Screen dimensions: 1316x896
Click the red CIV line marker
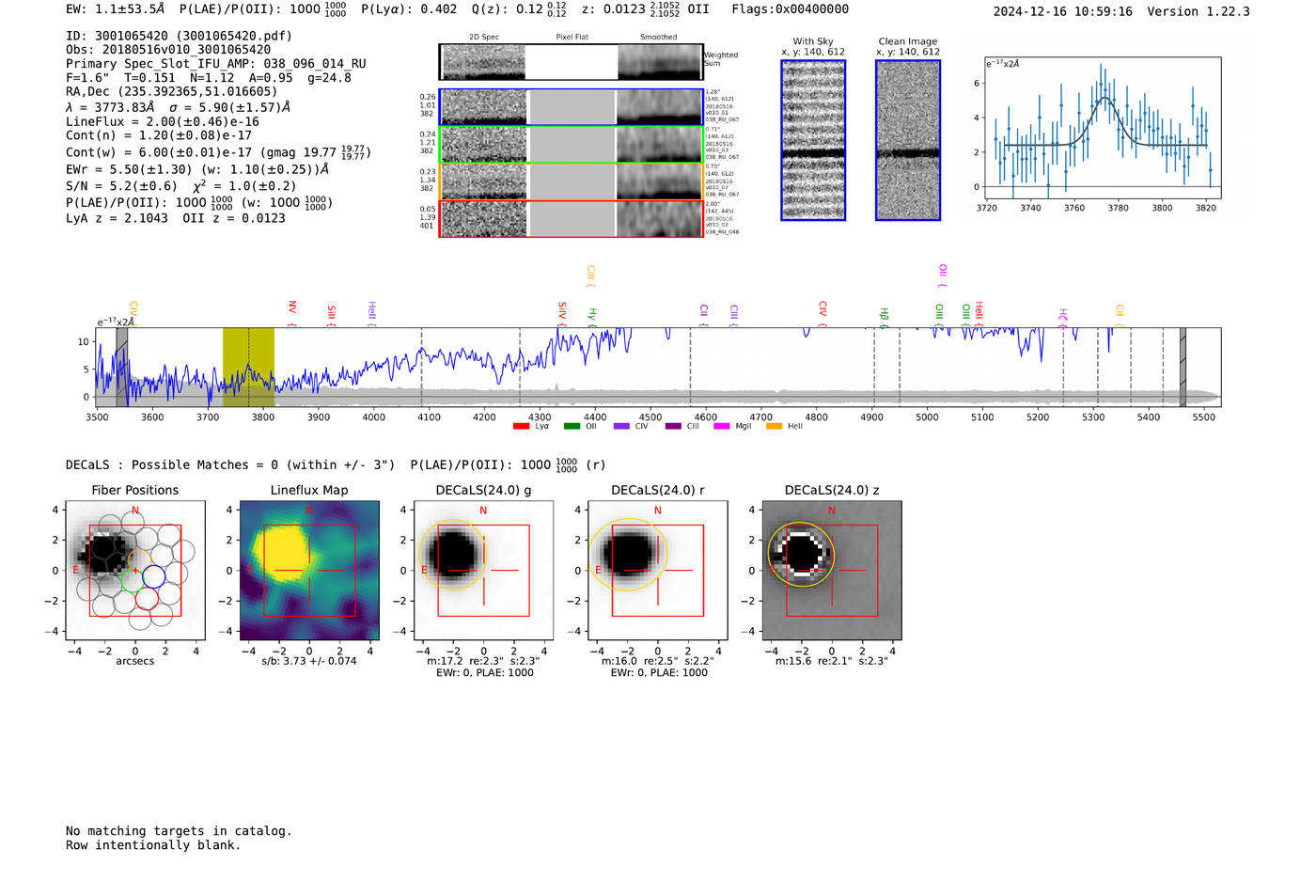point(822,313)
